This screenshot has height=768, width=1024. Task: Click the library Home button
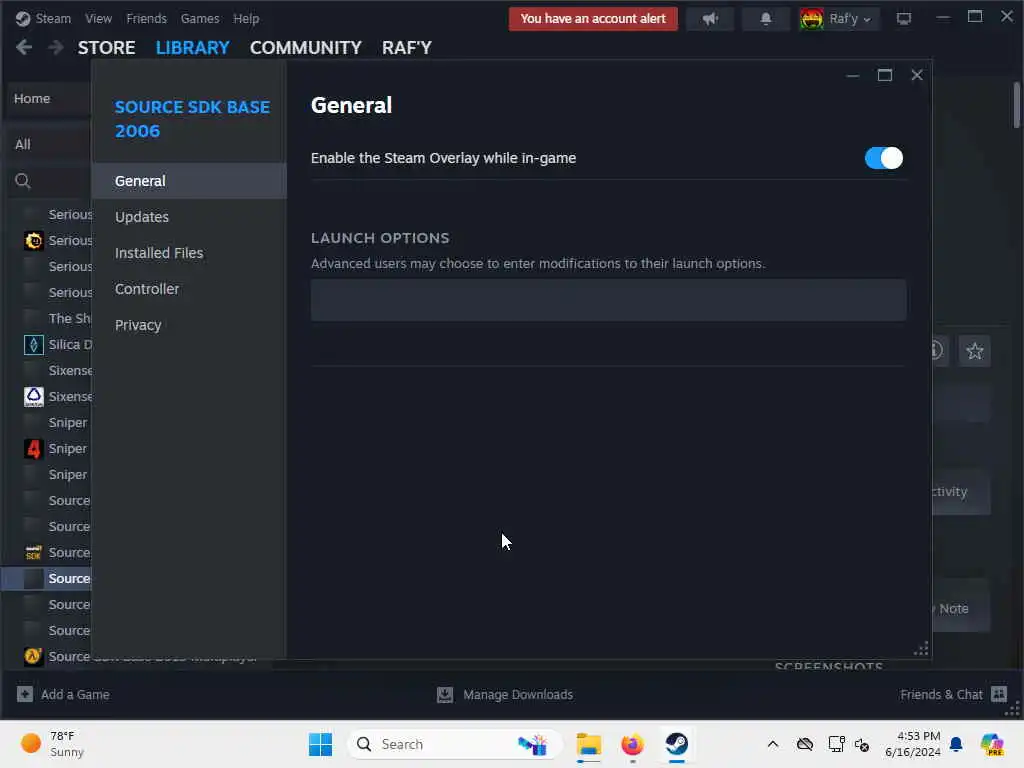tap(47, 99)
